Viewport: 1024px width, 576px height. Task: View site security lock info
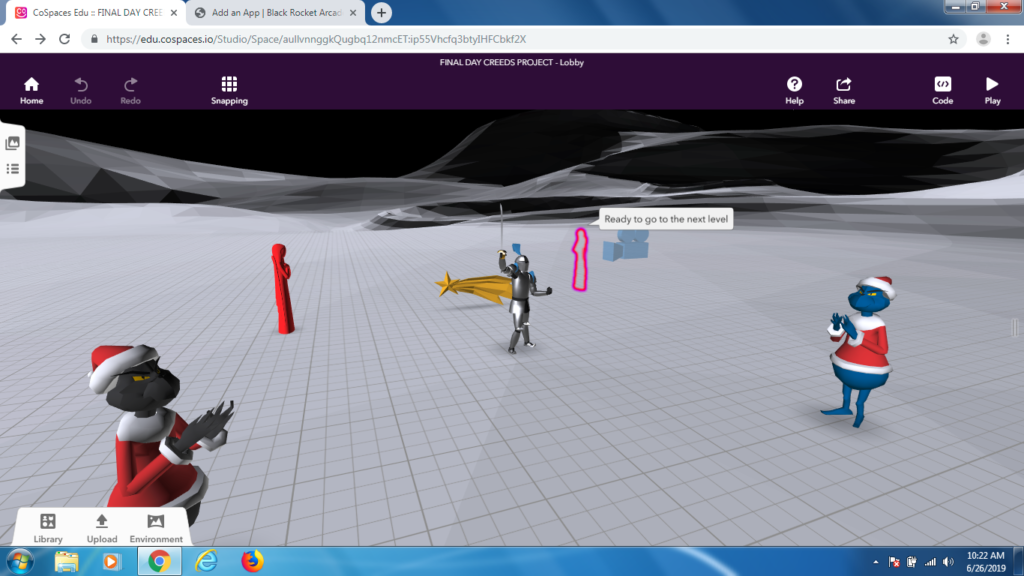tap(94, 39)
